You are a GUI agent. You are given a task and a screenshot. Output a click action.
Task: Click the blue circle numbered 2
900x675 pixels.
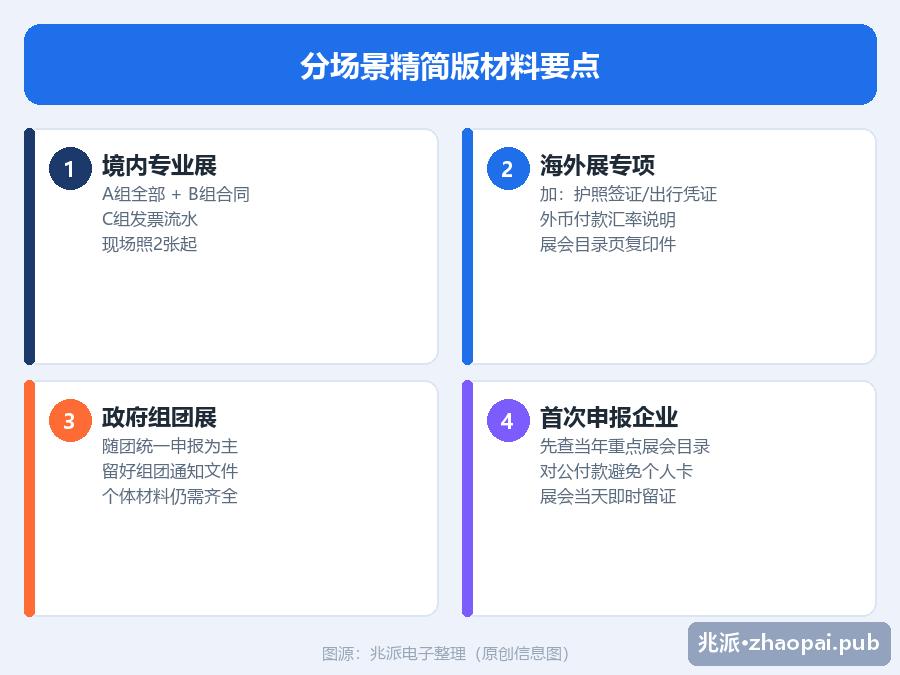tap(507, 169)
